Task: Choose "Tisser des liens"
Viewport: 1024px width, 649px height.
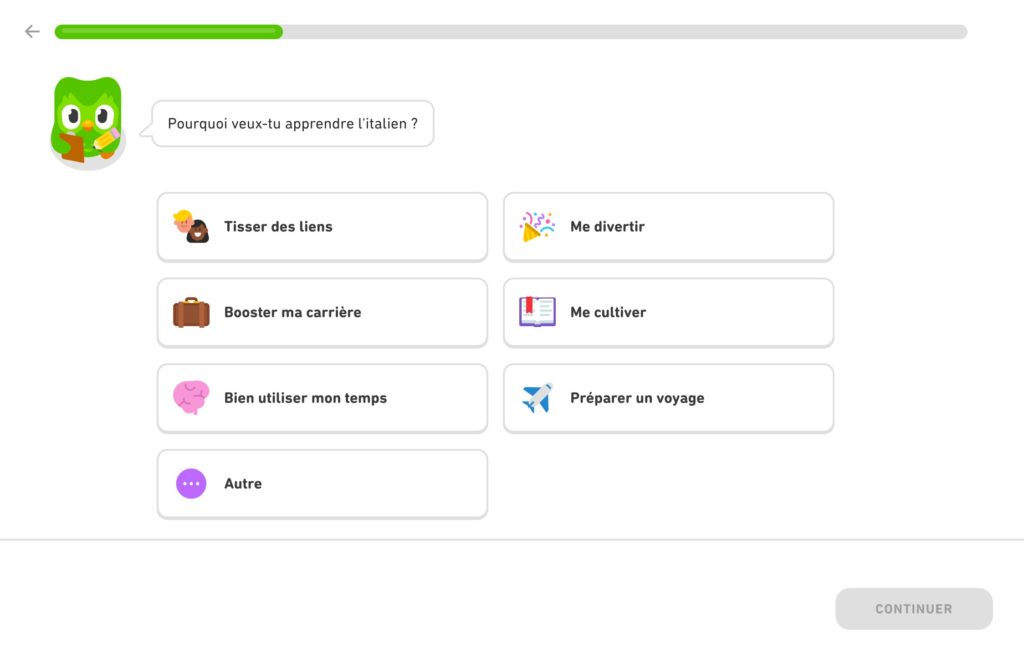Action: tap(322, 227)
